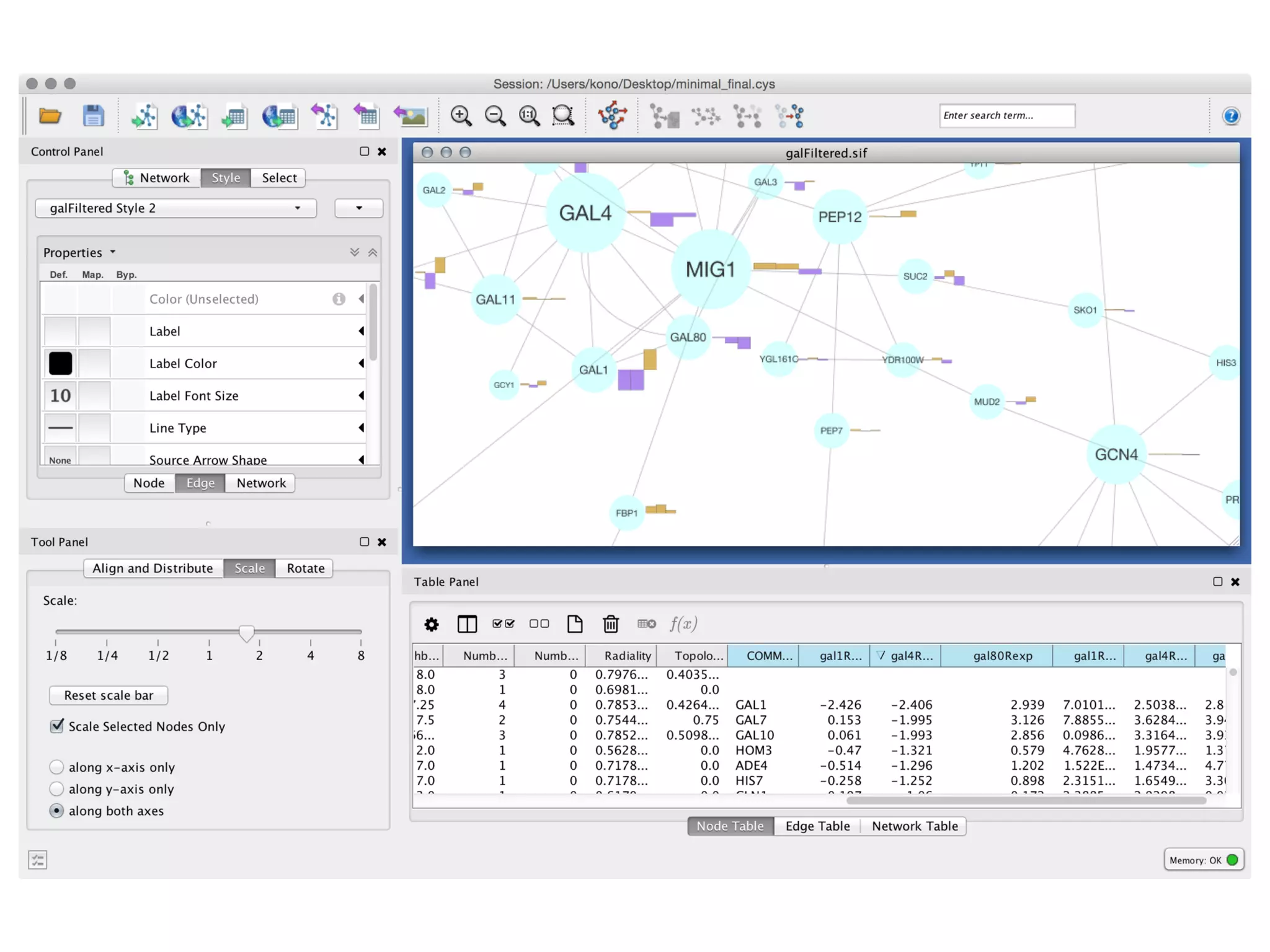Open the Rotate tab in Tool Panel
Screen dimensions: 1270x952
click(305, 568)
